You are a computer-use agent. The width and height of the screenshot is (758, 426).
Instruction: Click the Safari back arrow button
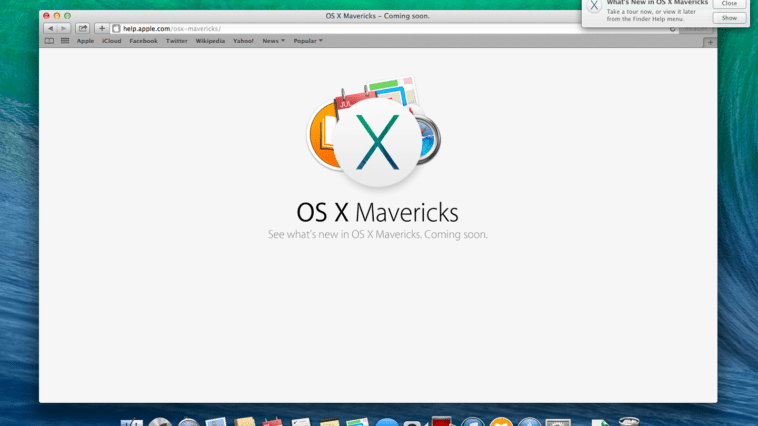click(x=50, y=28)
